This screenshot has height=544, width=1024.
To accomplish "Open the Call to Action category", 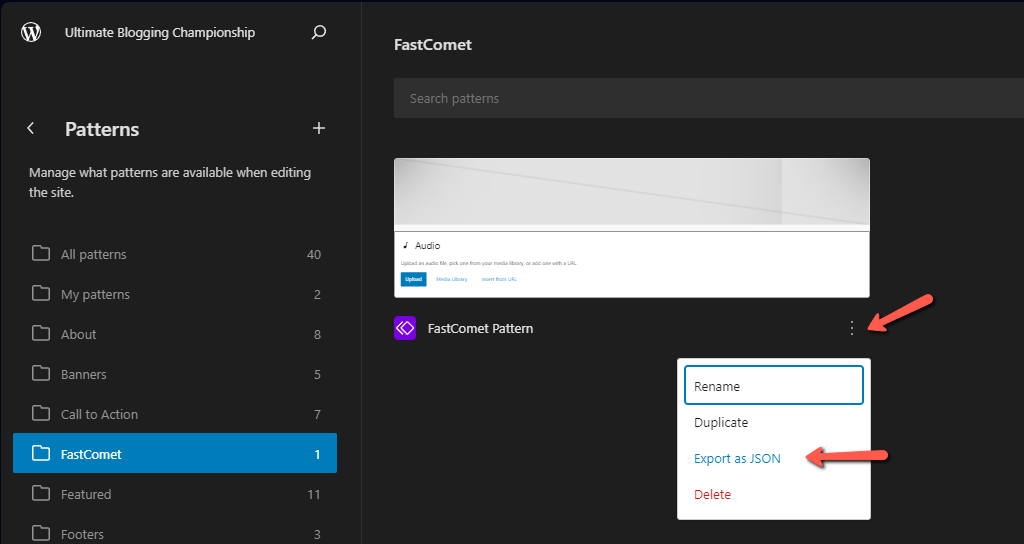I will pos(99,414).
